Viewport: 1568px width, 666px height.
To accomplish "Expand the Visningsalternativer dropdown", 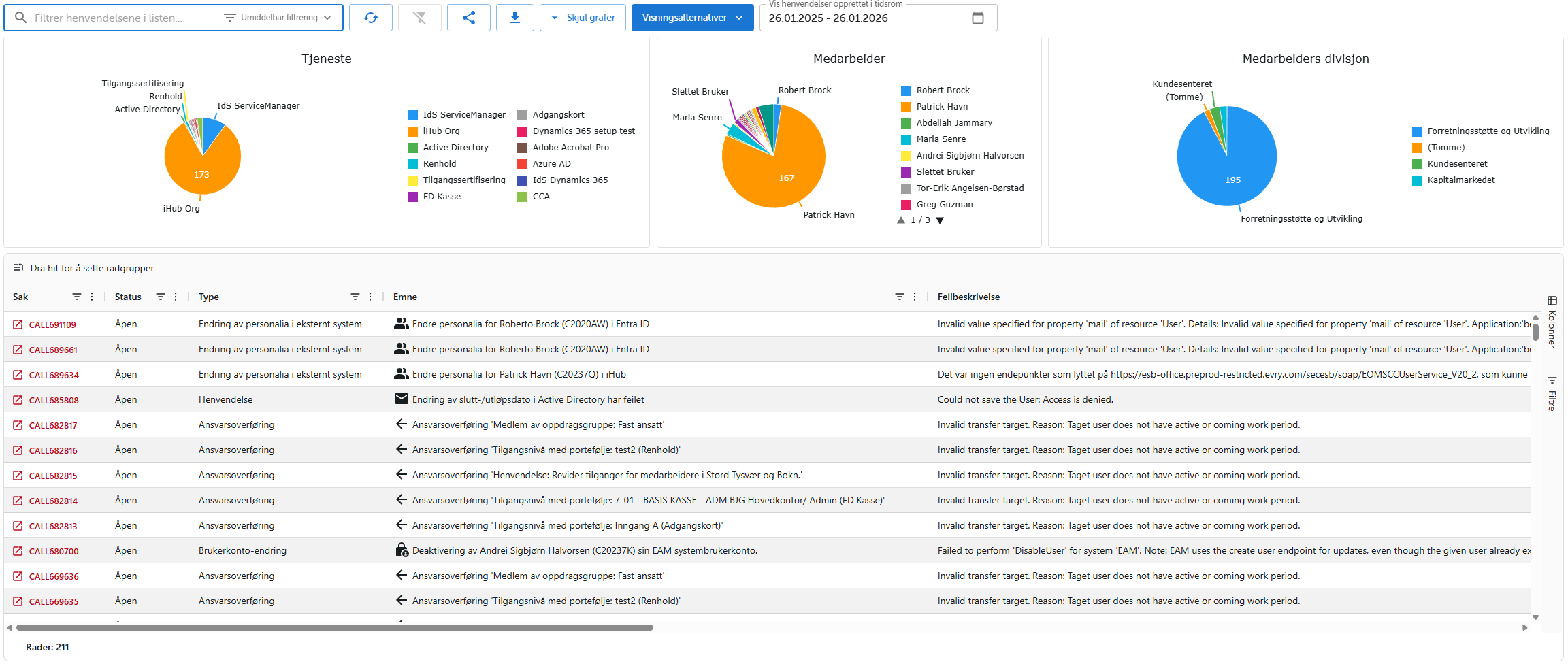I will [x=691, y=18].
